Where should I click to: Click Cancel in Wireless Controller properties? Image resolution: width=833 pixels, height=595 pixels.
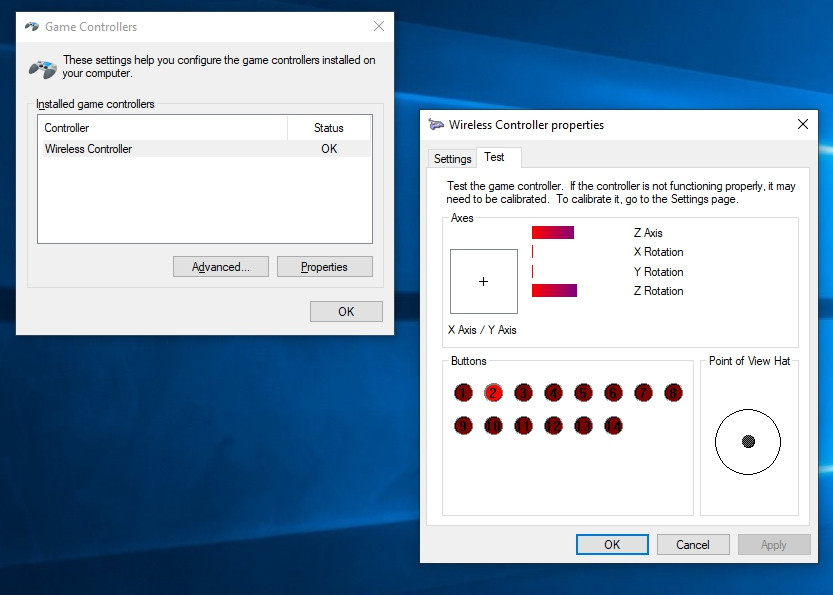pyautogui.click(x=692, y=545)
